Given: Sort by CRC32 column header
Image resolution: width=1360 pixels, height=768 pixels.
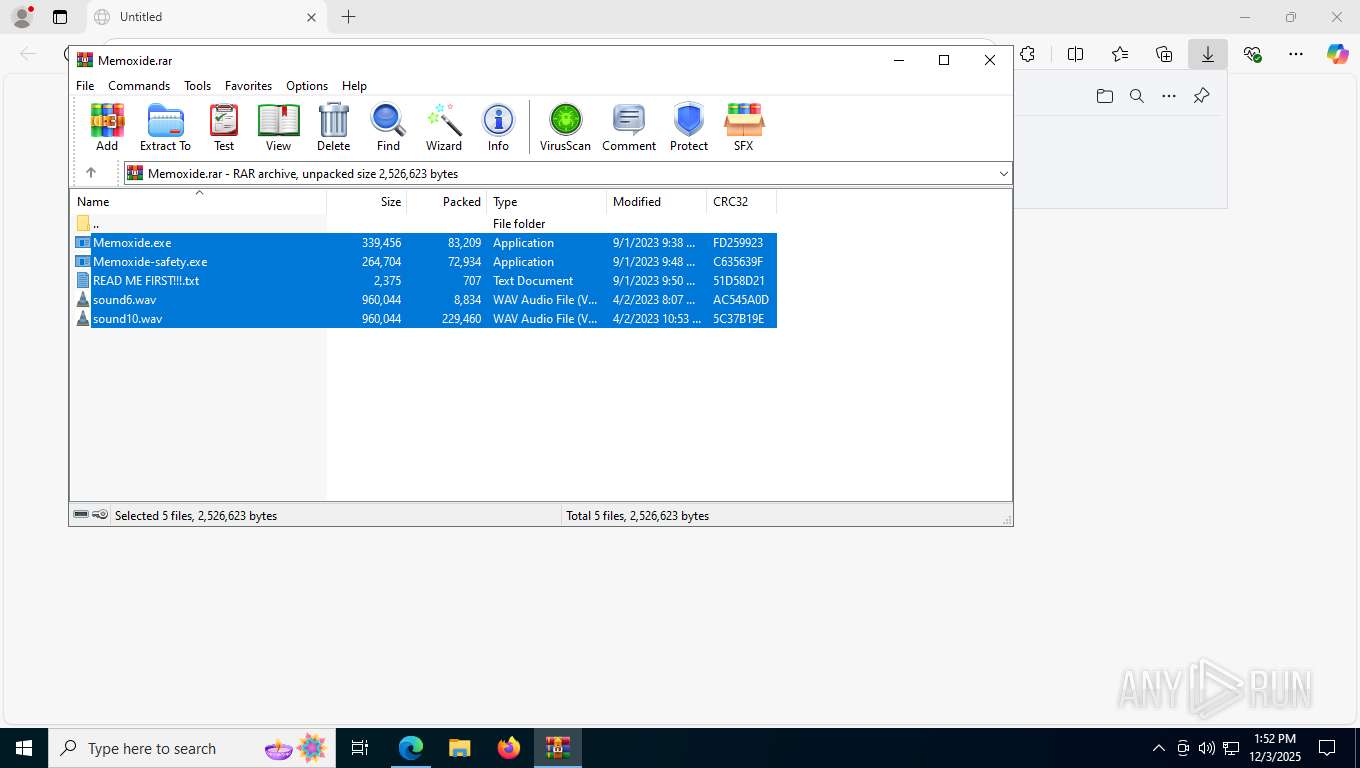Looking at the screenshot, I should [742, 201].
